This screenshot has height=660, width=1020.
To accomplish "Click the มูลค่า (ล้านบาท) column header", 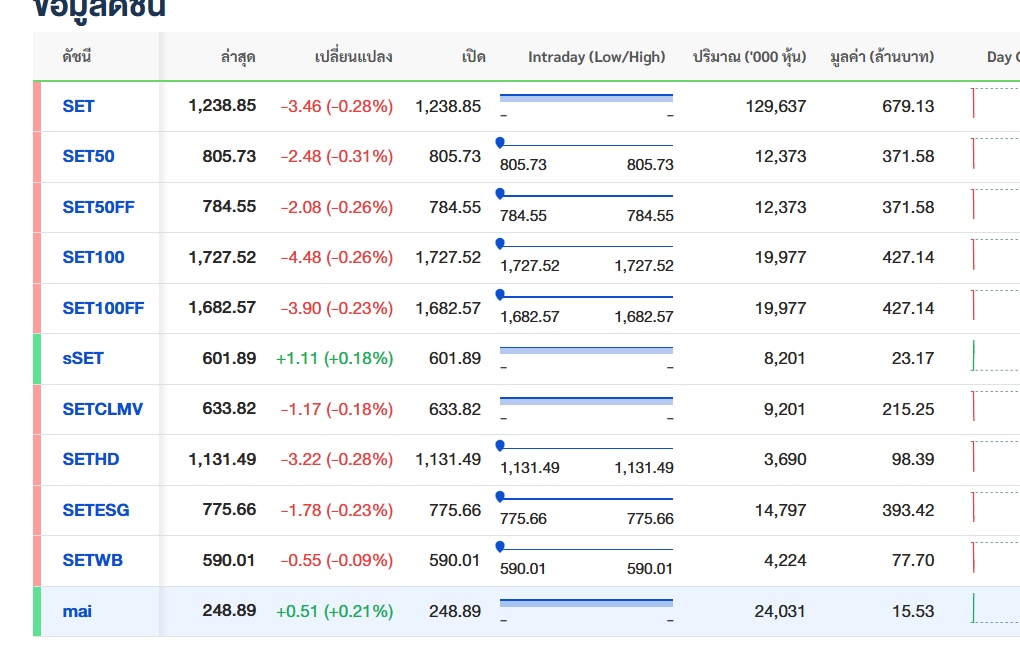I will pos(882,57).
